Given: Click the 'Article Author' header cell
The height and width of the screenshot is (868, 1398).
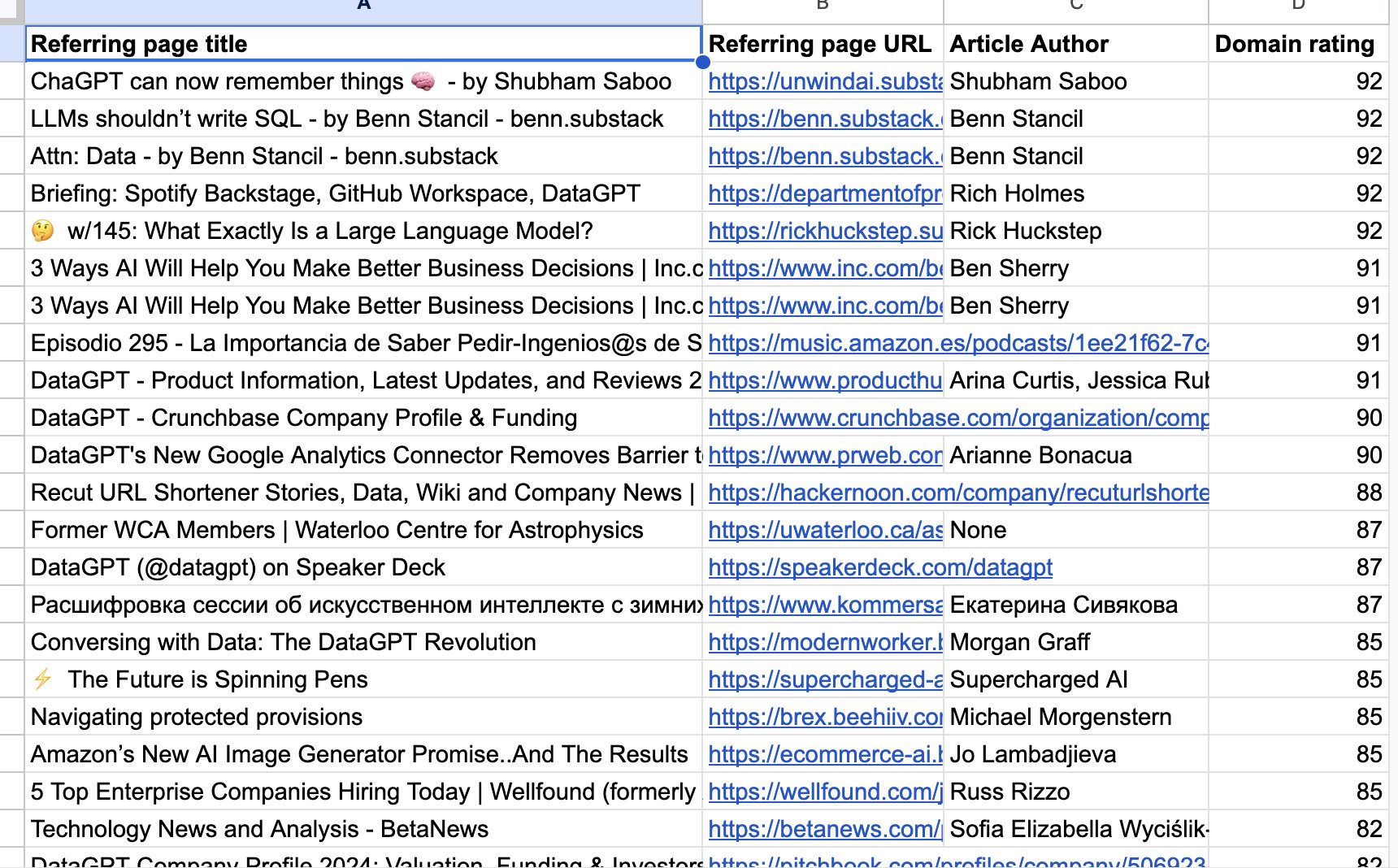Looking at the screenshot, I should coord(1076,44).
